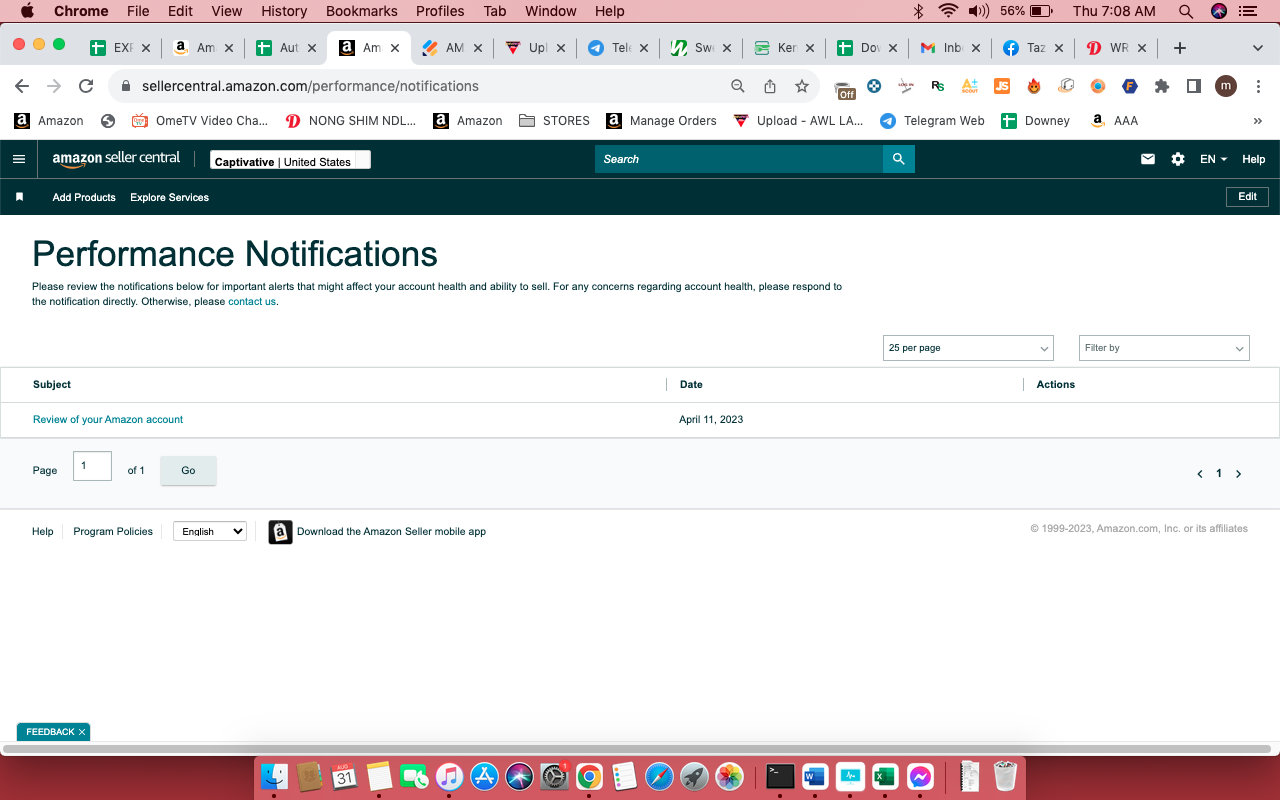This screenshot has width=1280, height=800.
Task: Open Seller Central messages envelope icon
Action: click(x=1148, y=159)
